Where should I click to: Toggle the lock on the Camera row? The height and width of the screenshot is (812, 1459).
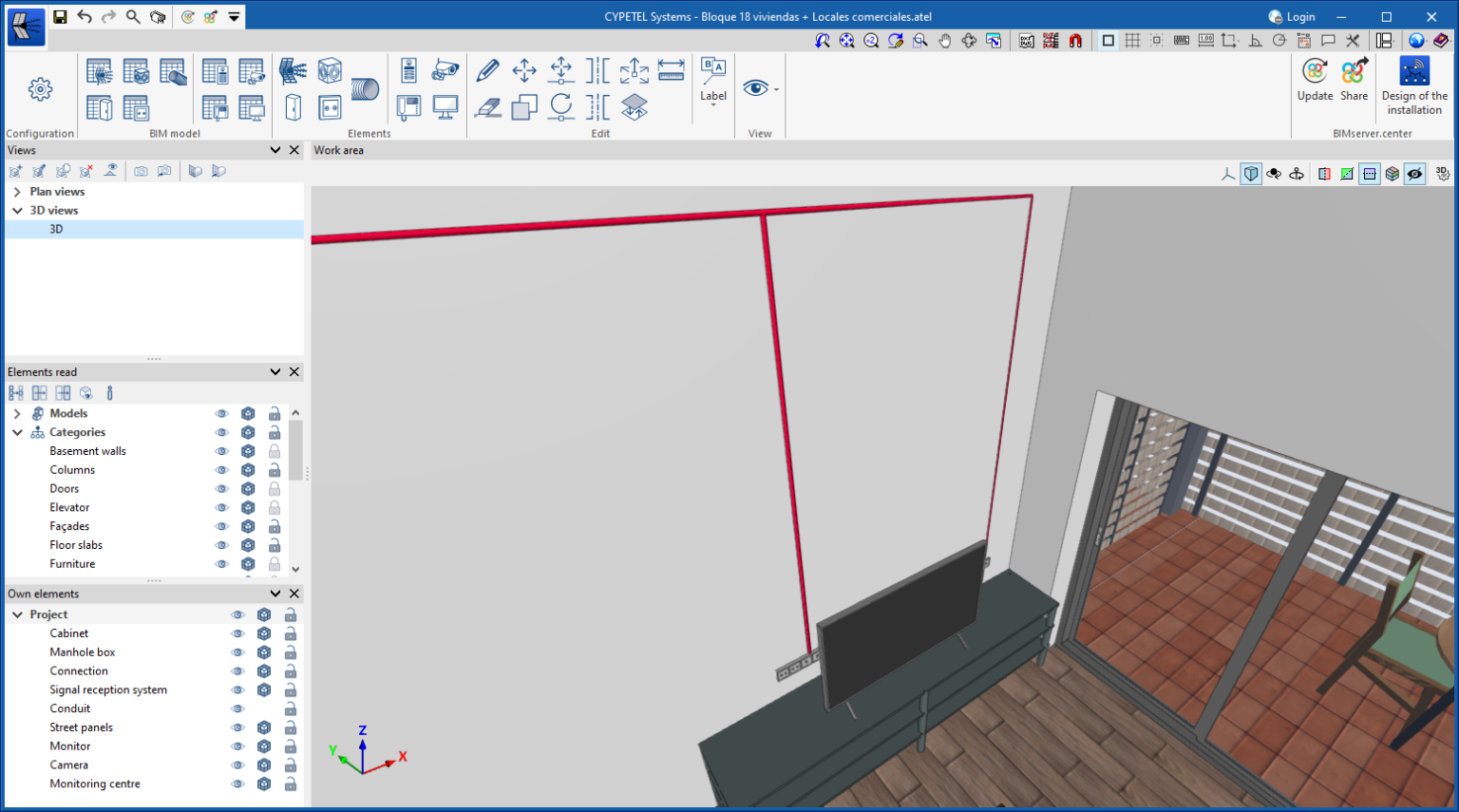coord(291,765)
